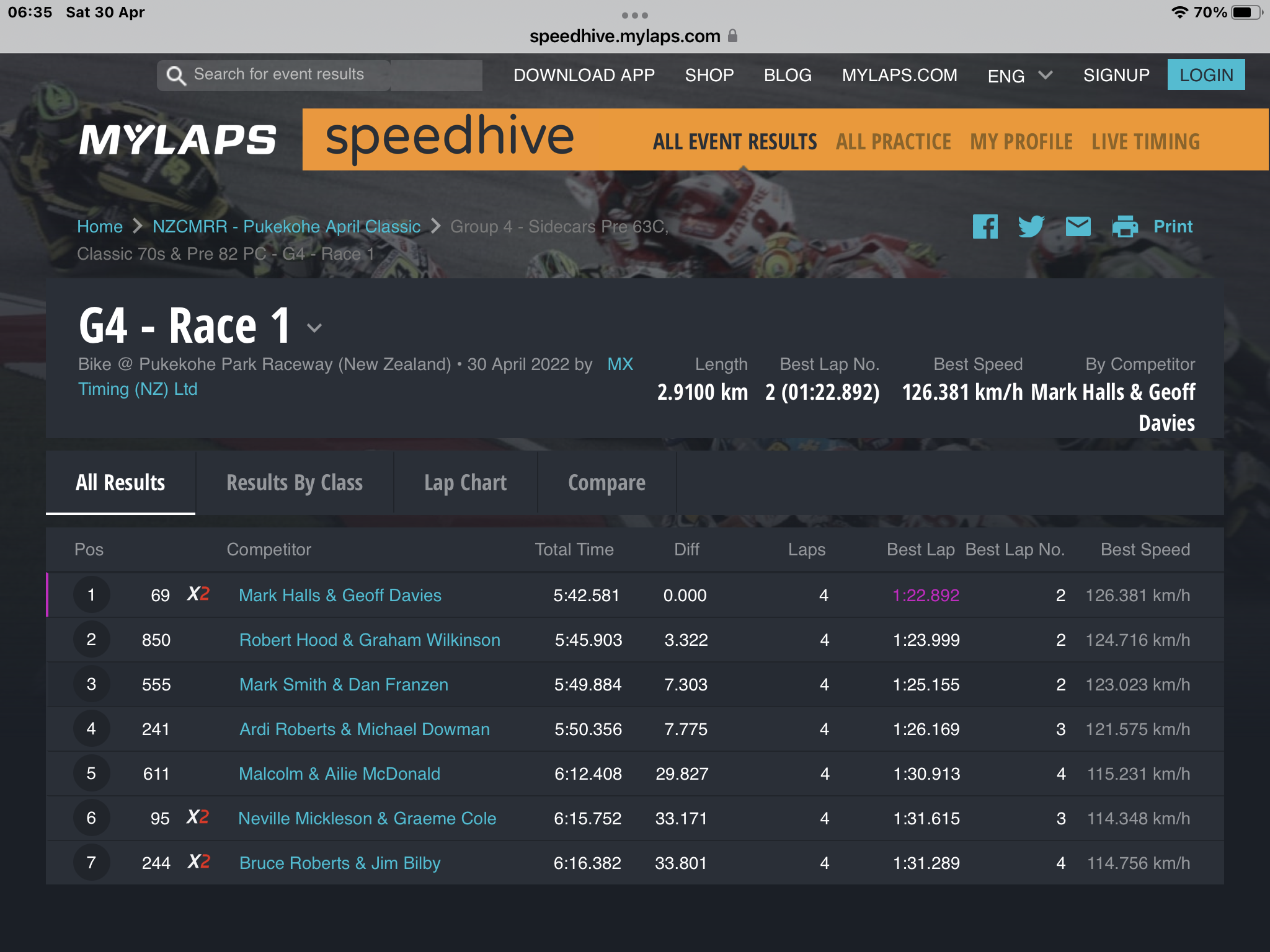This screenshot has width=1270, height=952.
Task: Click the Competitor column header
Action: click(x=269, y=549)
